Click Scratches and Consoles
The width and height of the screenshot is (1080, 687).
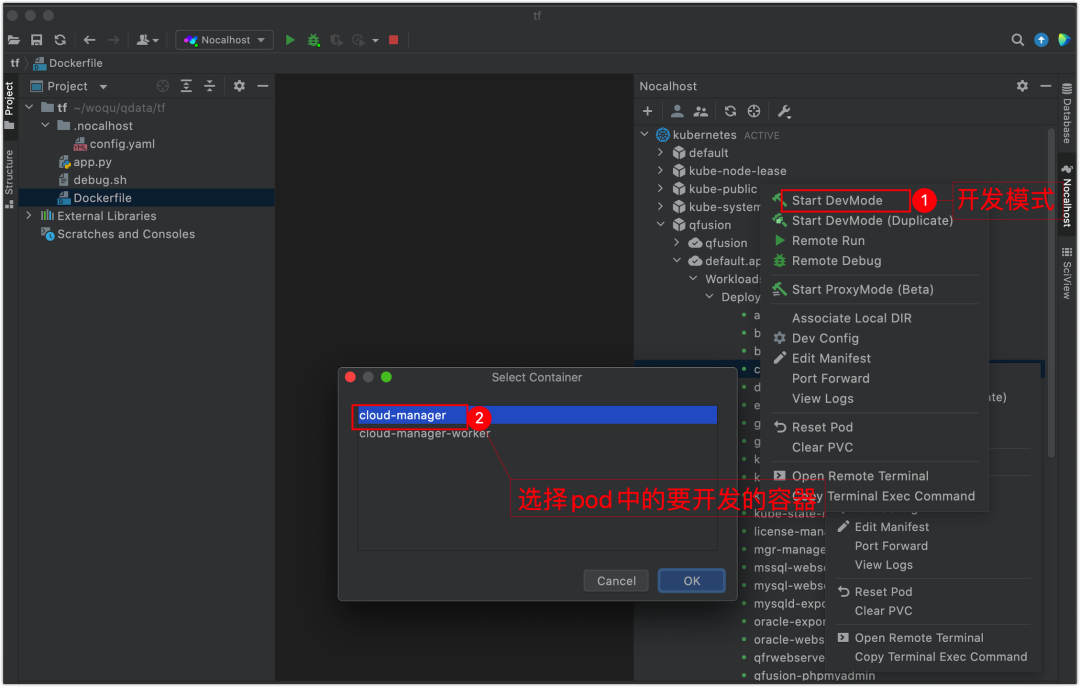pos(125,234)
